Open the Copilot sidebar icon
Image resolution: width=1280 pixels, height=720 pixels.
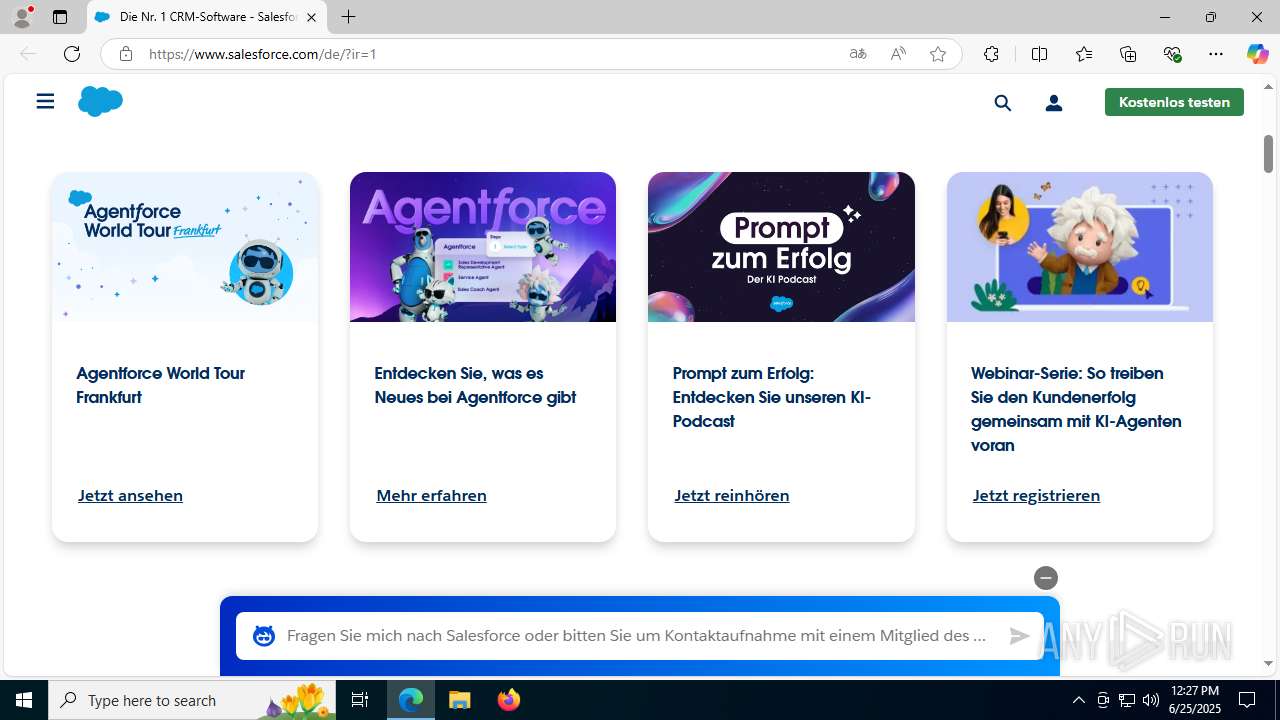pos(1258,54)
